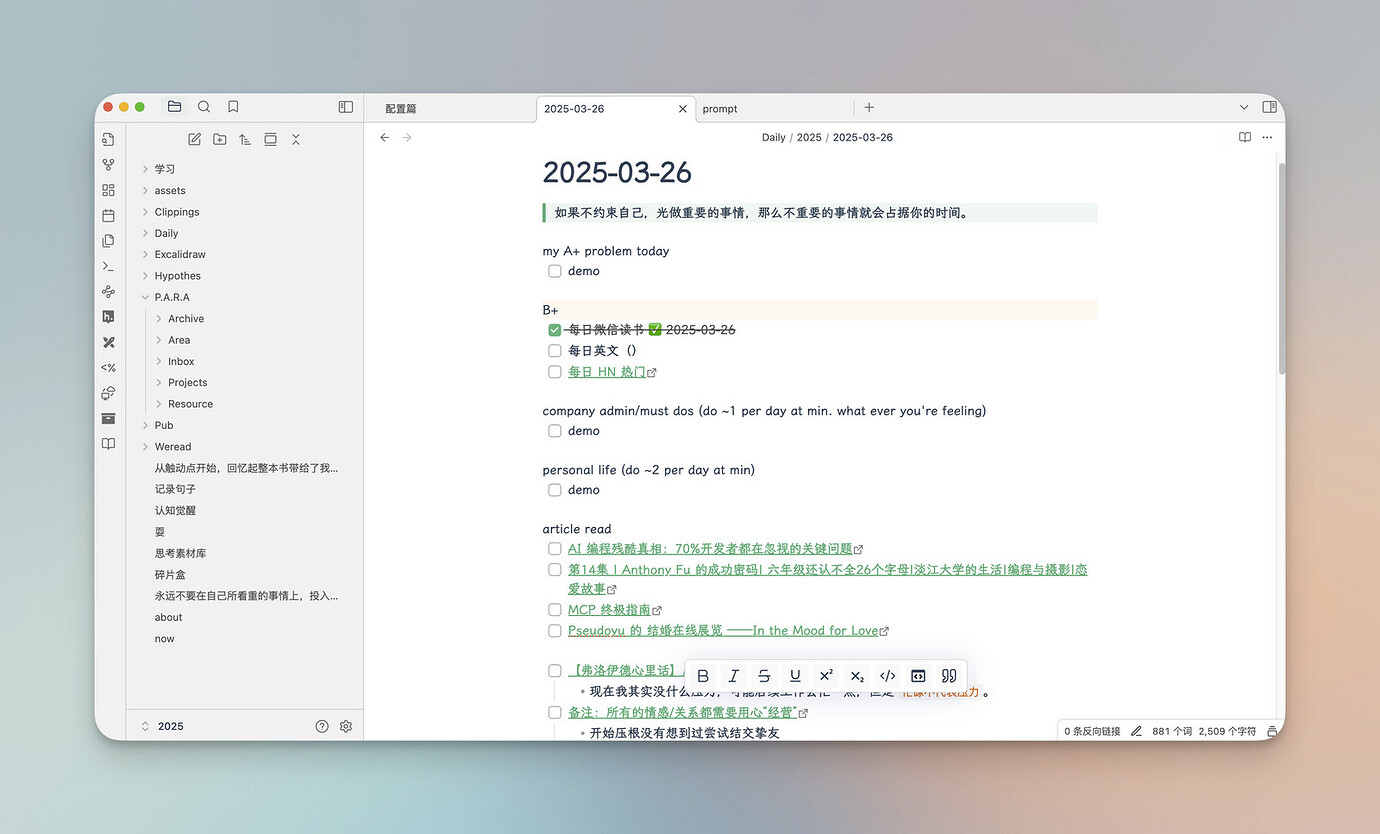Insert a blockquote from floating toolbar
Screen dimensions: 1380x834
point(949,676)
